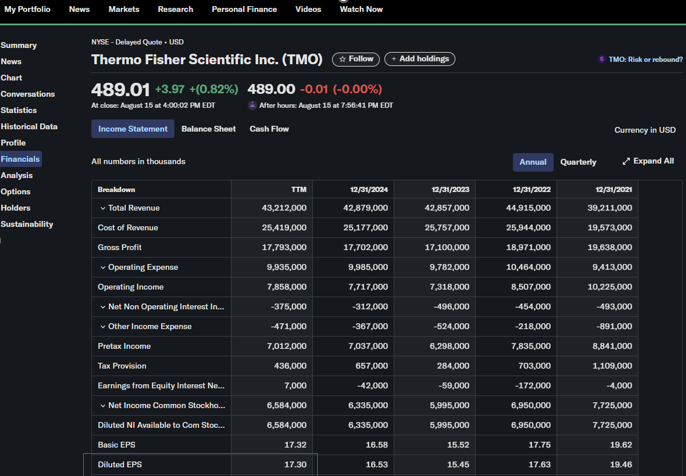Open the Cash Flow tab
Viewport: 686px width, 476px height.
click(269, 129)
